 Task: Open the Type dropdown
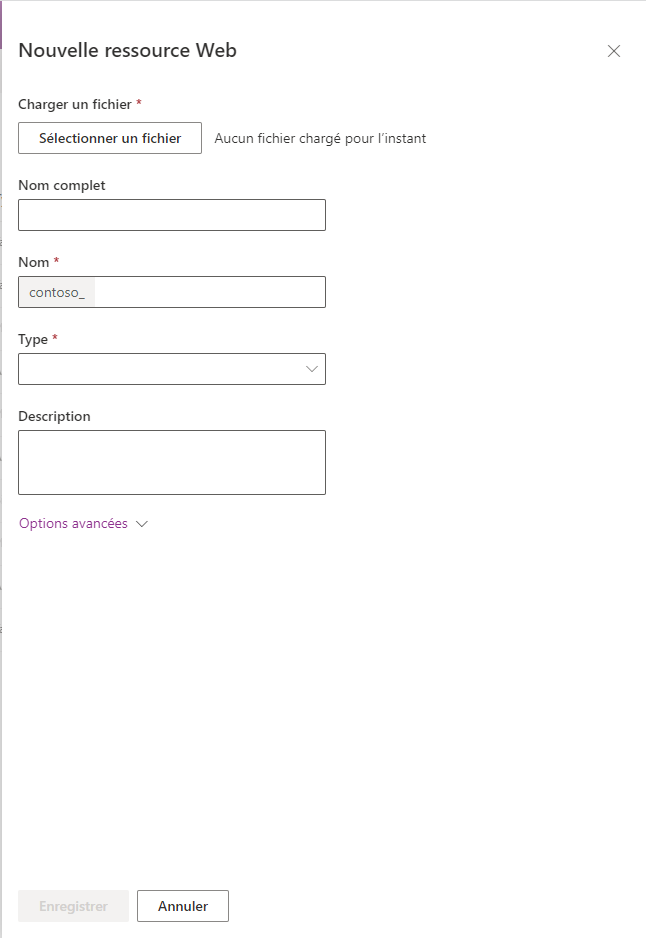(171, 369)
